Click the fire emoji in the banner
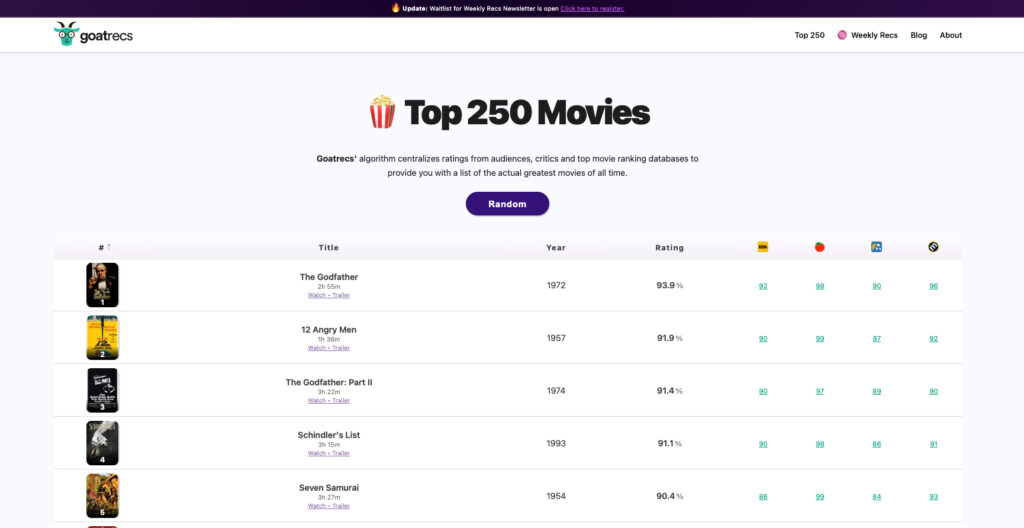This screenshot has width=1024, height=528. (x=396, y=8)
